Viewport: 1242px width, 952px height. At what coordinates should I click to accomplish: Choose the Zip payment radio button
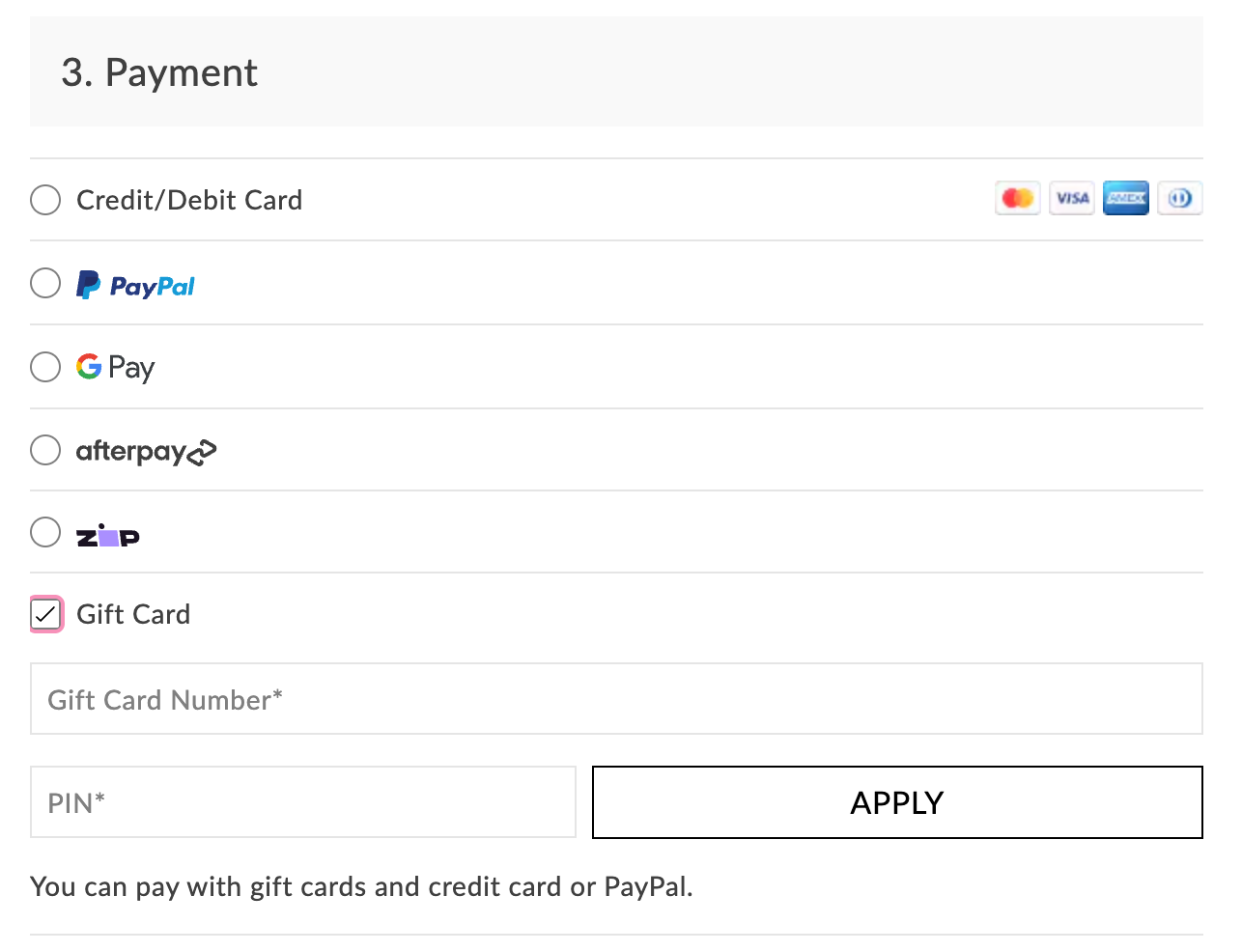point(45,532)
